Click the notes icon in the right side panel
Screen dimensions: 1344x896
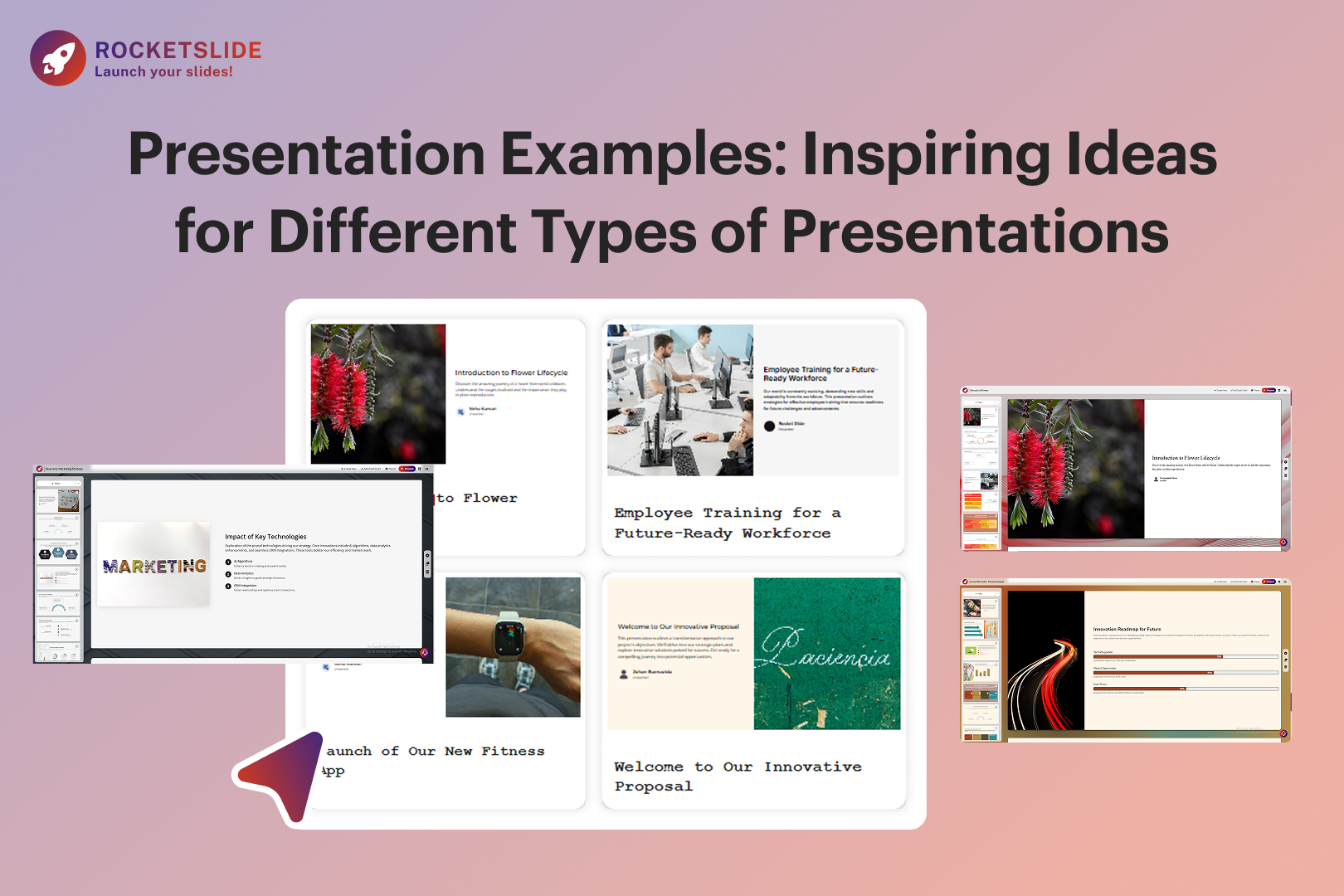(427, 572)
